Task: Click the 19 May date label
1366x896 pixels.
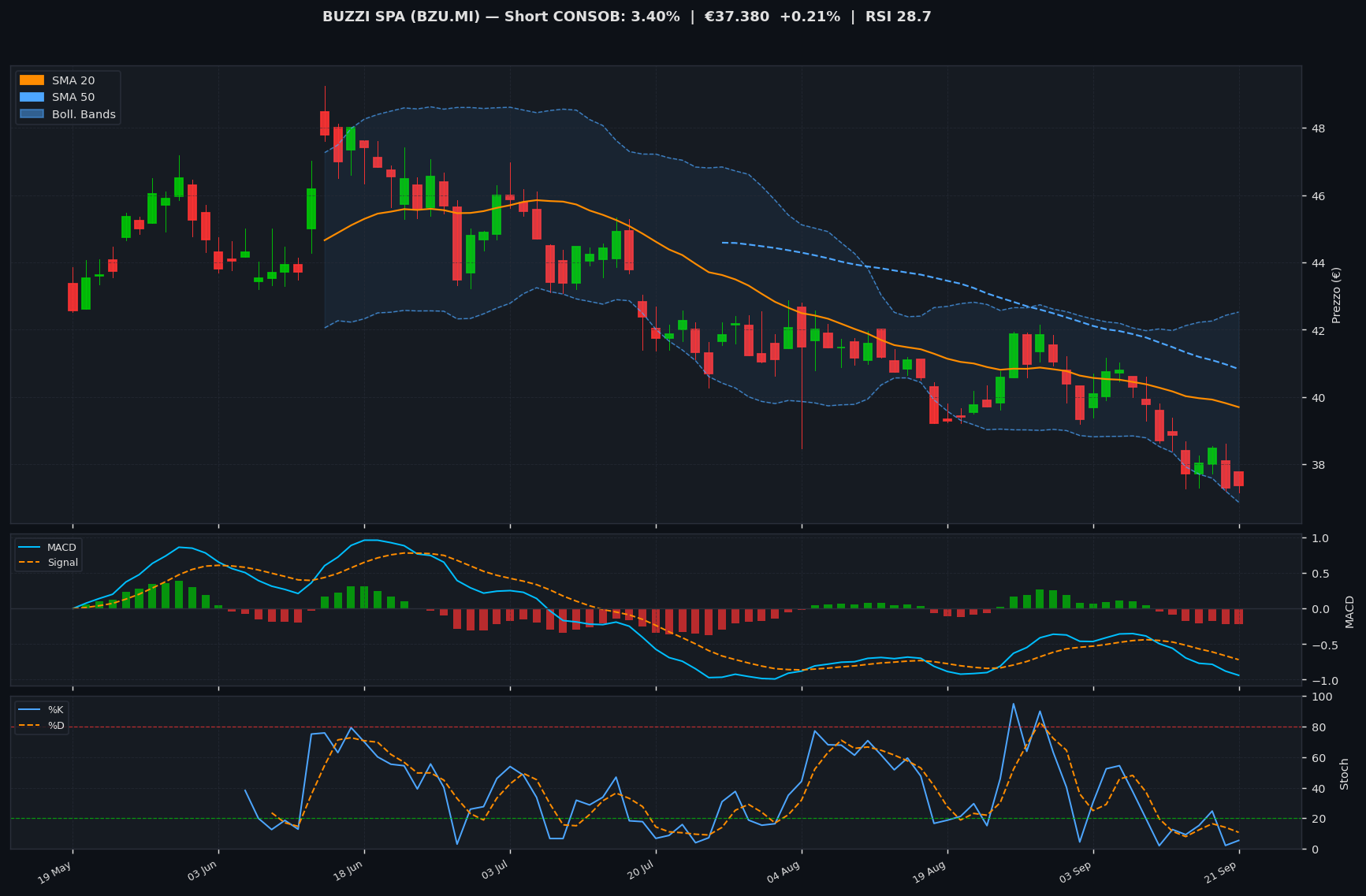Action: [x=55, y=872]
